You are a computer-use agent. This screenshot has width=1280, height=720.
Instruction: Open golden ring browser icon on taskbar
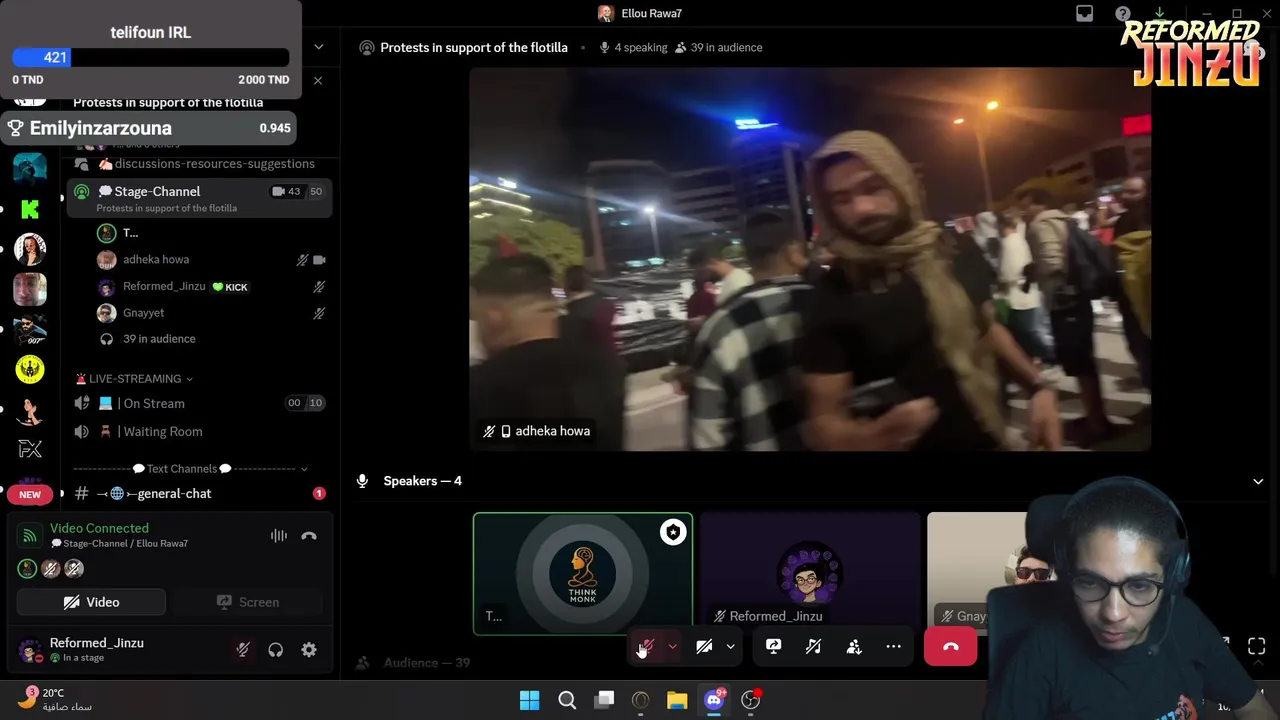click(640, 700)
